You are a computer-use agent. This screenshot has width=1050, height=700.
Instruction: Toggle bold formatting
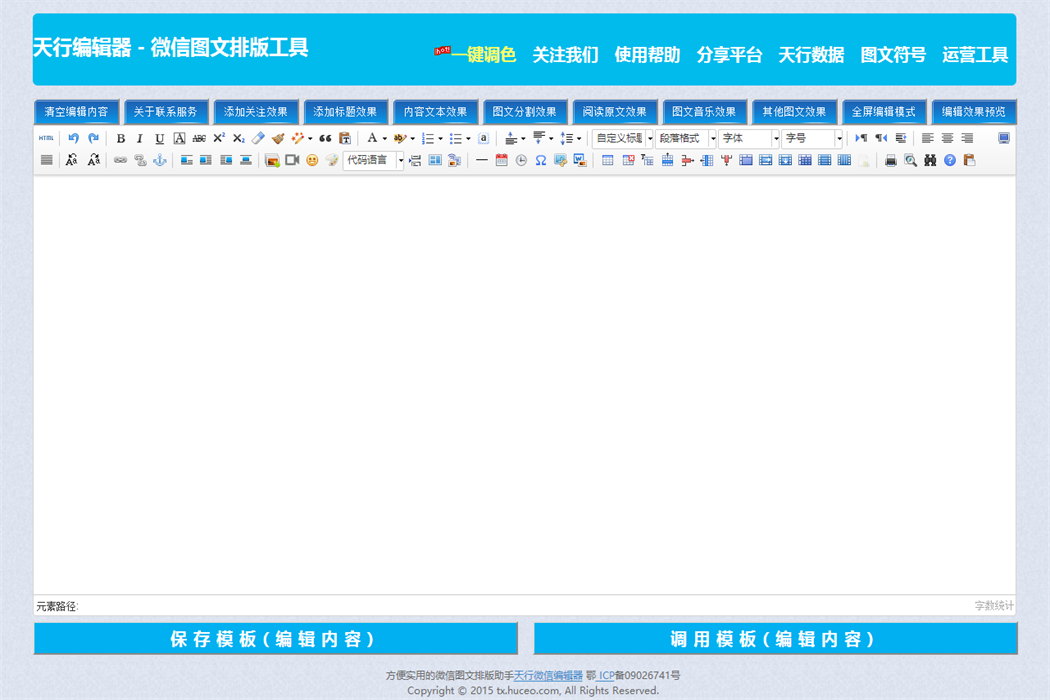tap(121, 139)
